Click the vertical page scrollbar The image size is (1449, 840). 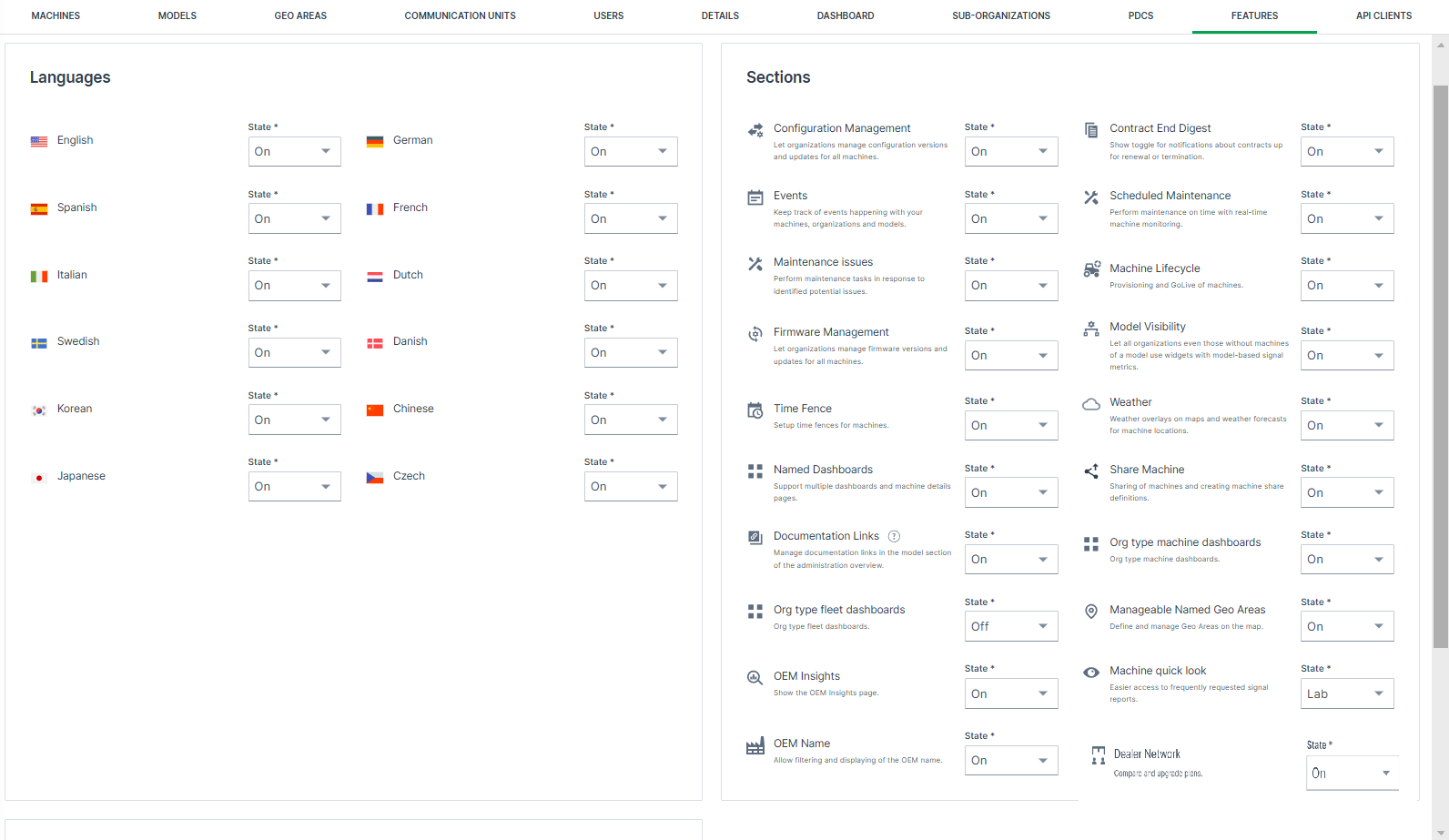pos(1440,364)
